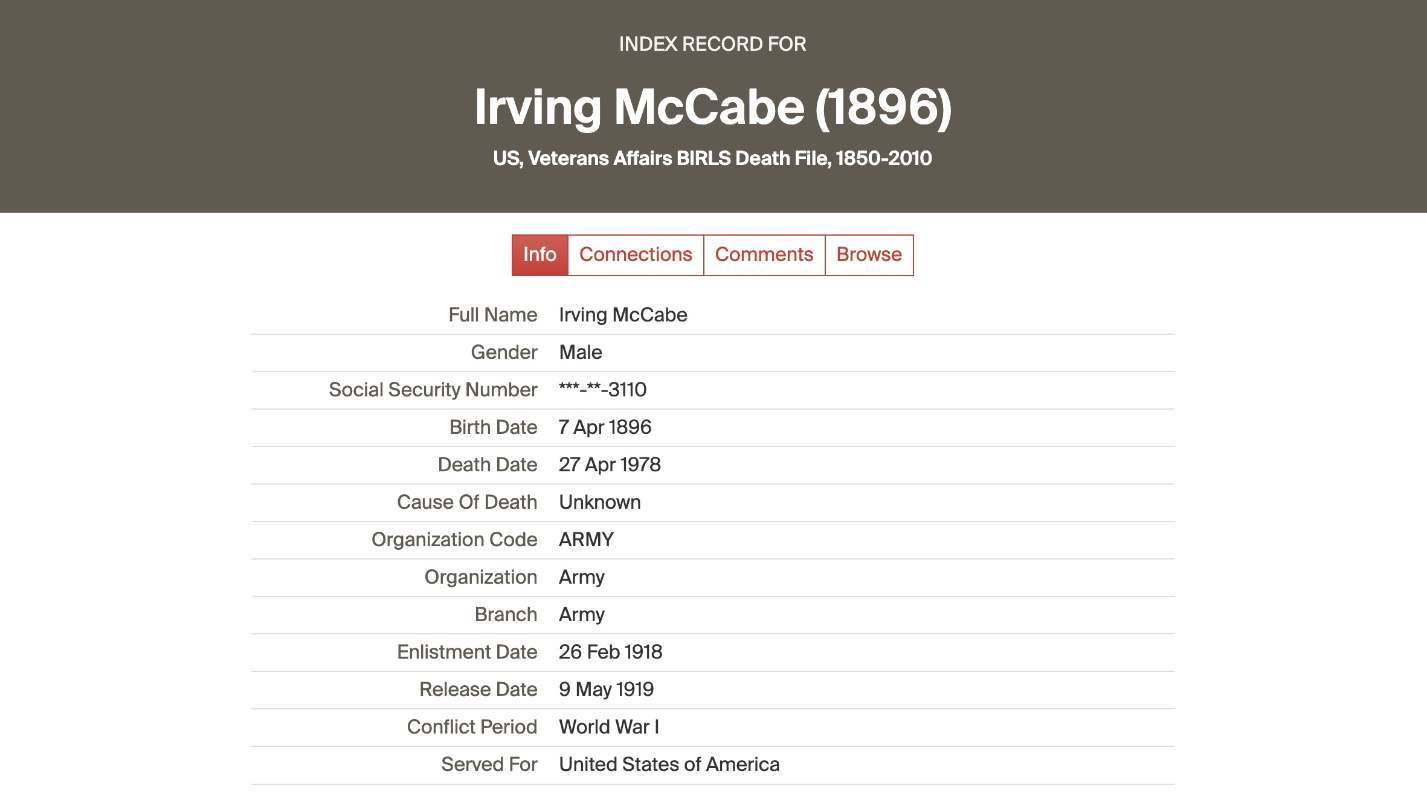The height and width of the screenshot is (800, 1427).
Task: Click the Conflict Period label
Action: 472,727
